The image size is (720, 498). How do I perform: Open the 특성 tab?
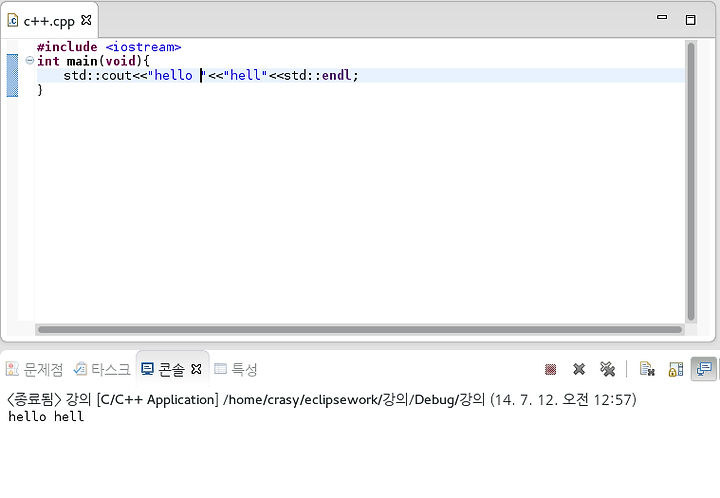tap(236, 369)
